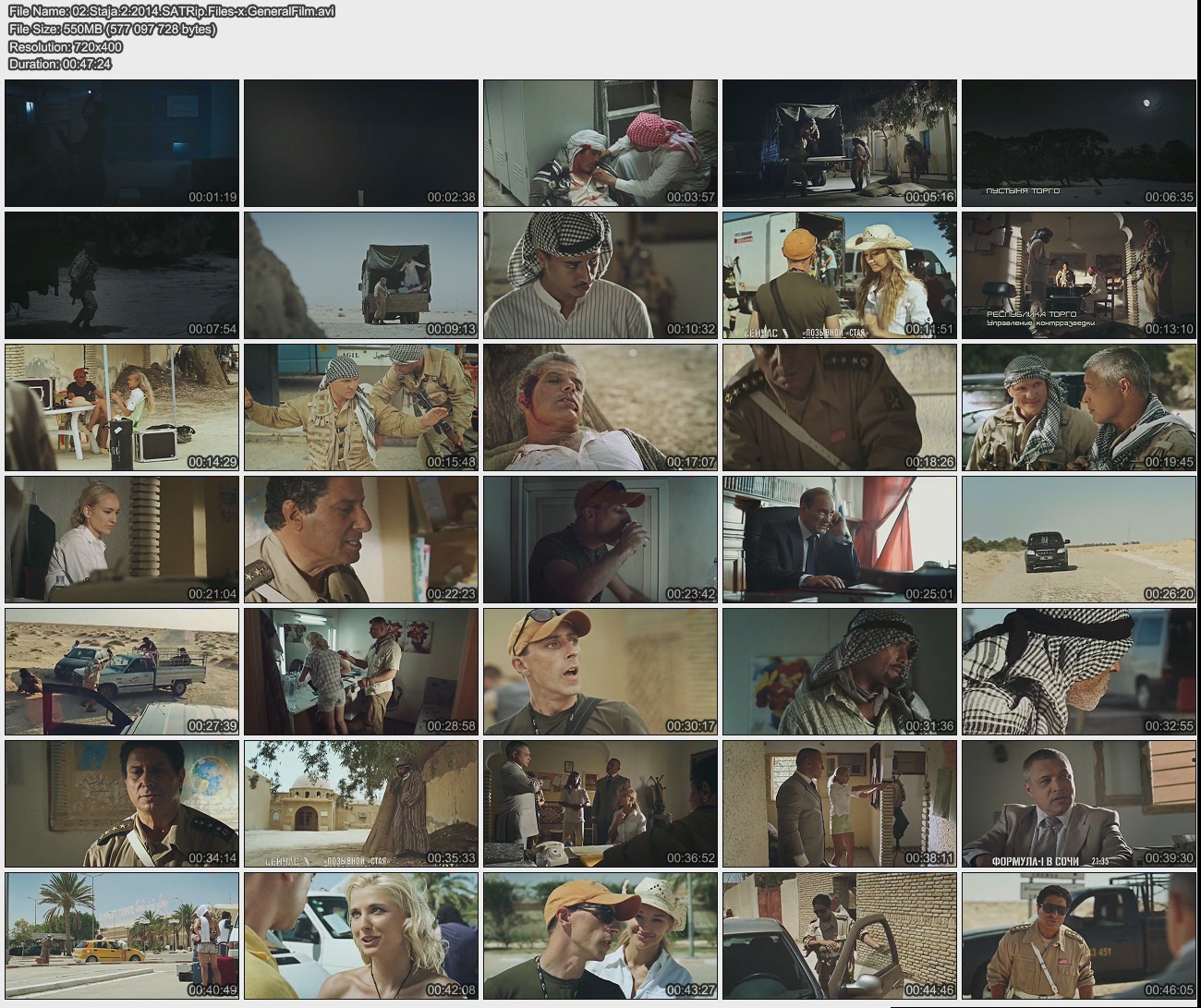
Task: Click the blonde woman close-up at 00:42:08
Action: 361,936
